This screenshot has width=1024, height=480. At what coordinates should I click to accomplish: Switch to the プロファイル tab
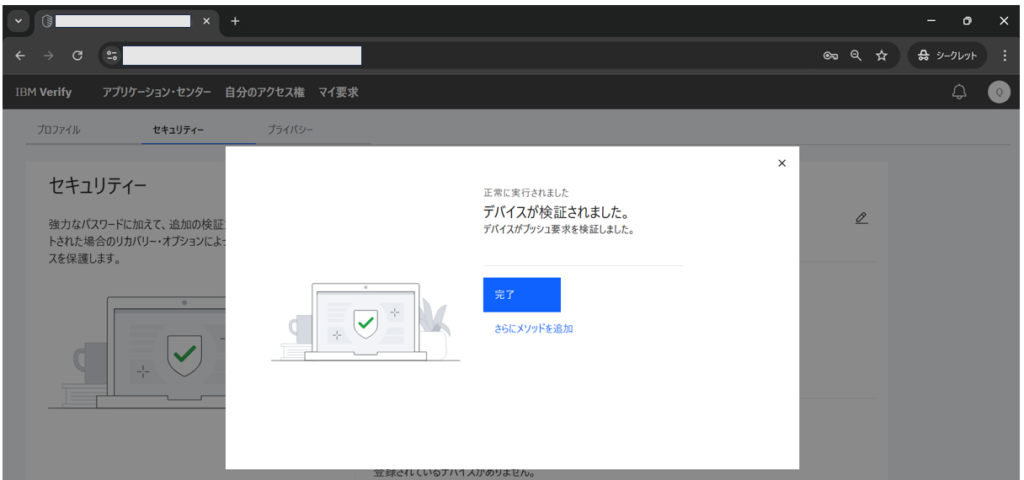59,129
